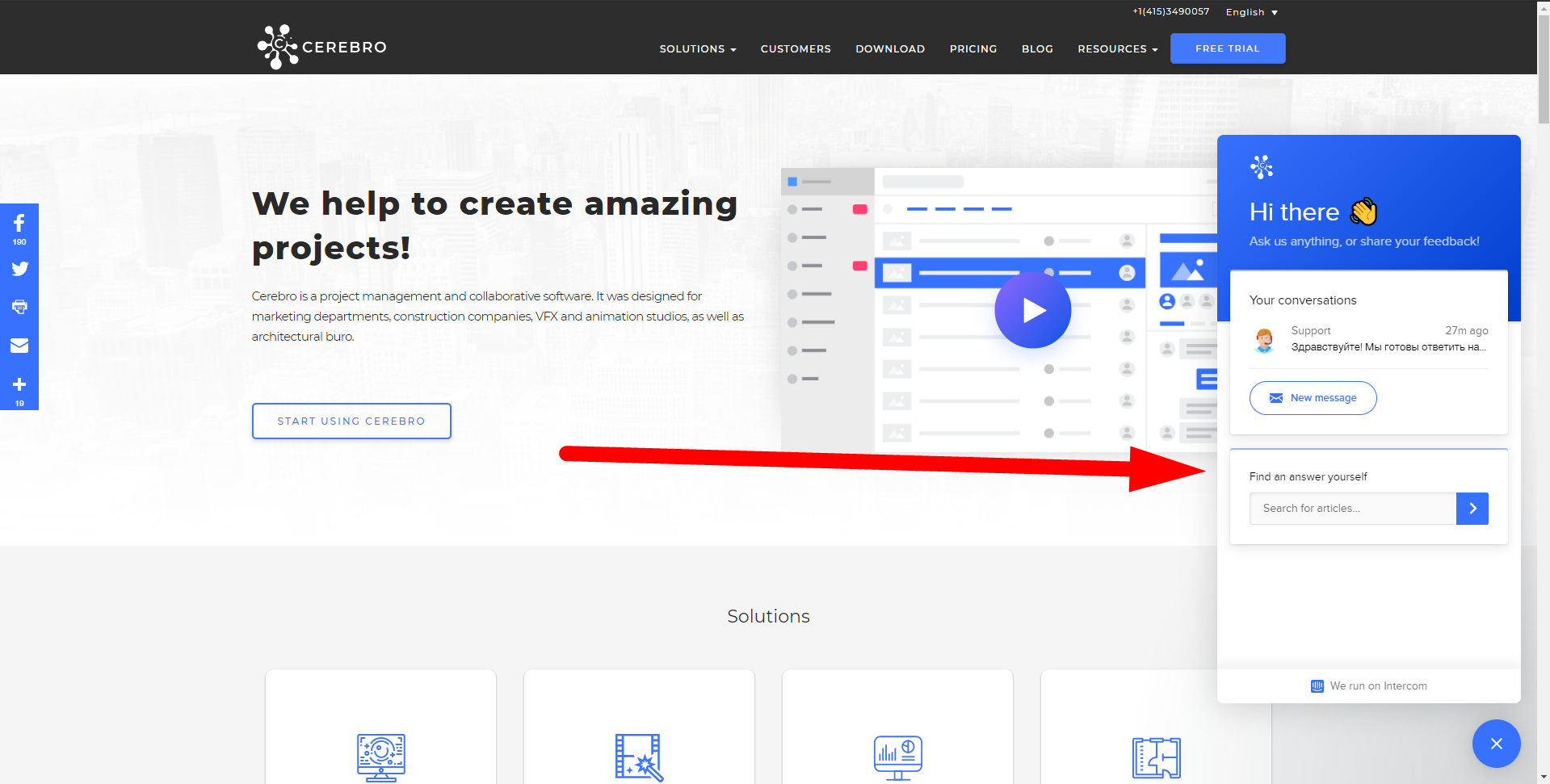Click the 'Your conversations' heading
Image resolution: width=1550 pixels, height=784 pixels.
[1303, 300]
